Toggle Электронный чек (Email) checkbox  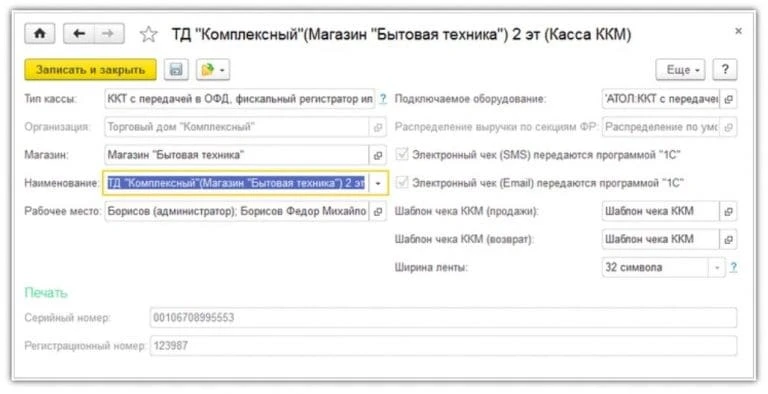click(x=402, y=183)
